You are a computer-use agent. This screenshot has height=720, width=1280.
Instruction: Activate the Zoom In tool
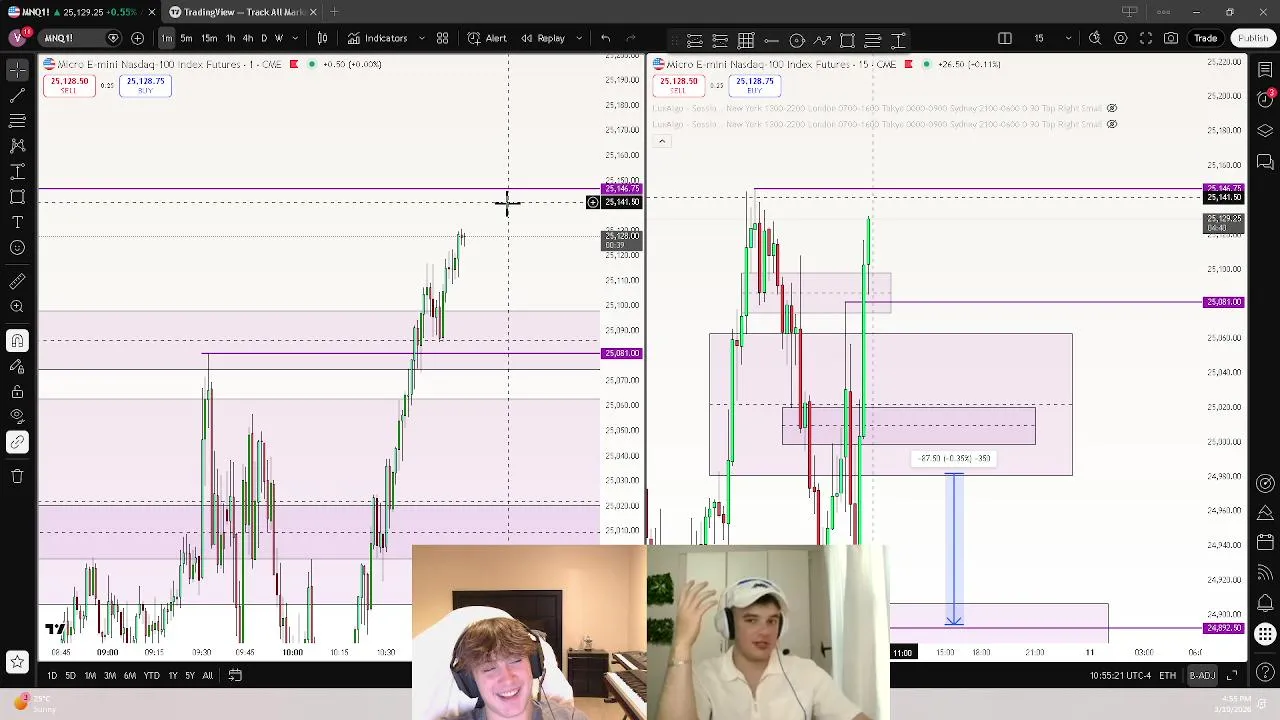17,307
